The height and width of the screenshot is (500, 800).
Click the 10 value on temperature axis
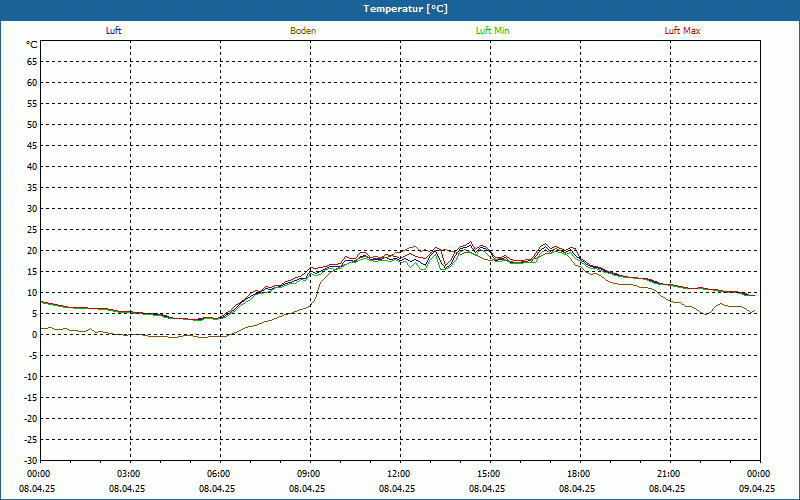tap(32, 293)
